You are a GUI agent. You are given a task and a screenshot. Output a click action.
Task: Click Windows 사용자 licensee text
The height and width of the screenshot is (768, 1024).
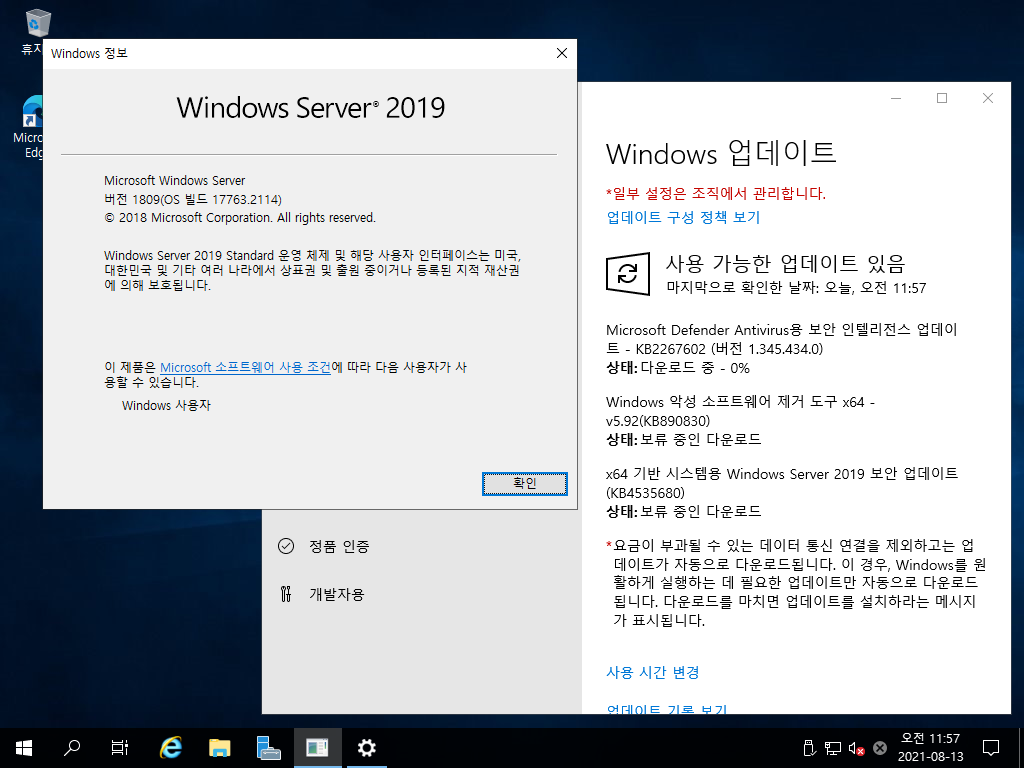166,406
